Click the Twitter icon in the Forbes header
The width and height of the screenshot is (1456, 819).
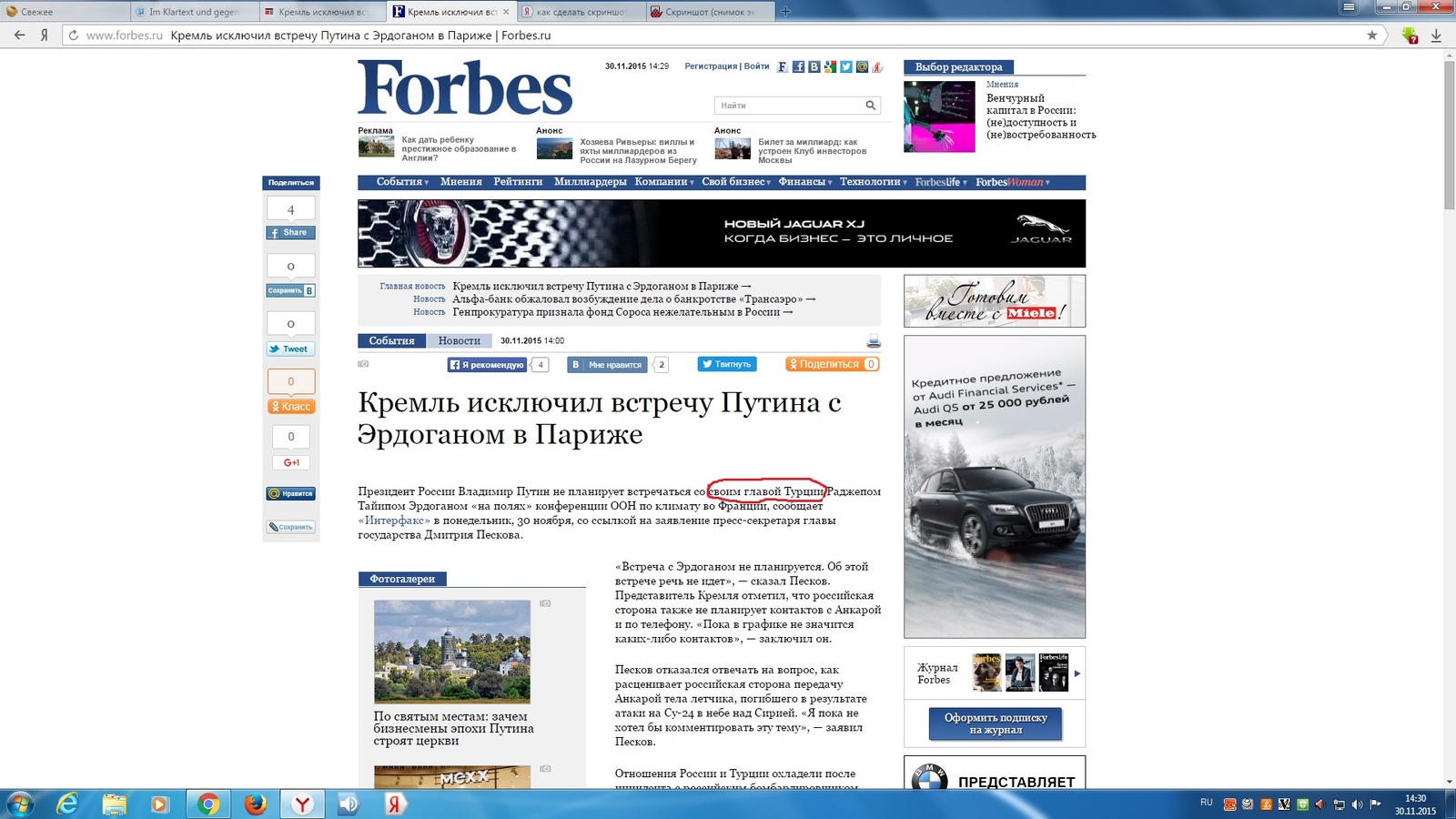(x=846, y=66)
